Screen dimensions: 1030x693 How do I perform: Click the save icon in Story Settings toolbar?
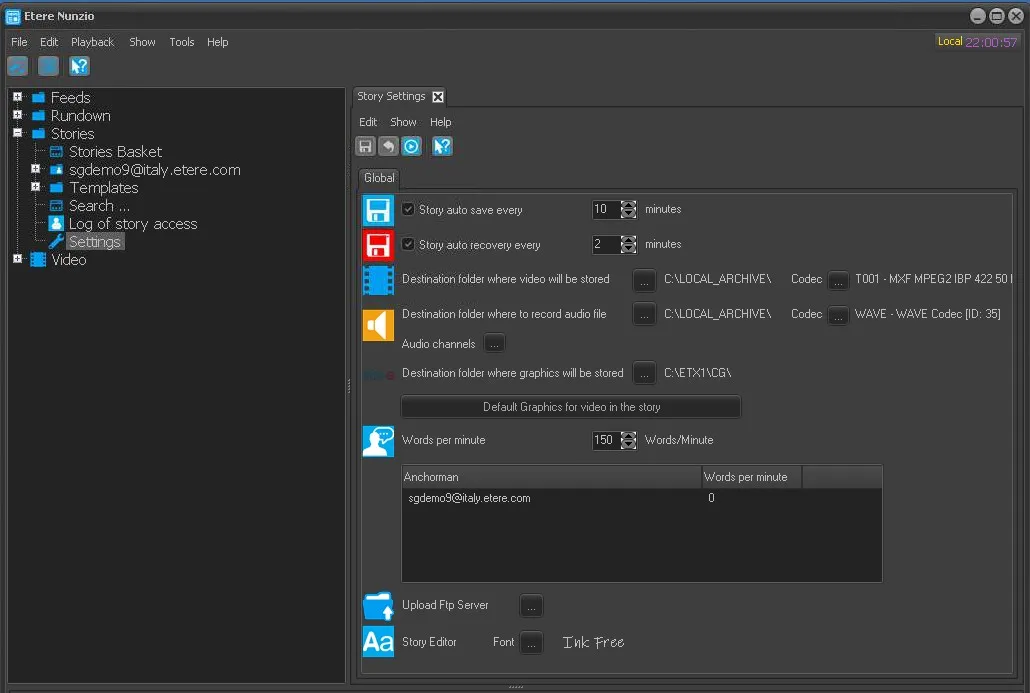pyautogui.click(x=366, y=147)
